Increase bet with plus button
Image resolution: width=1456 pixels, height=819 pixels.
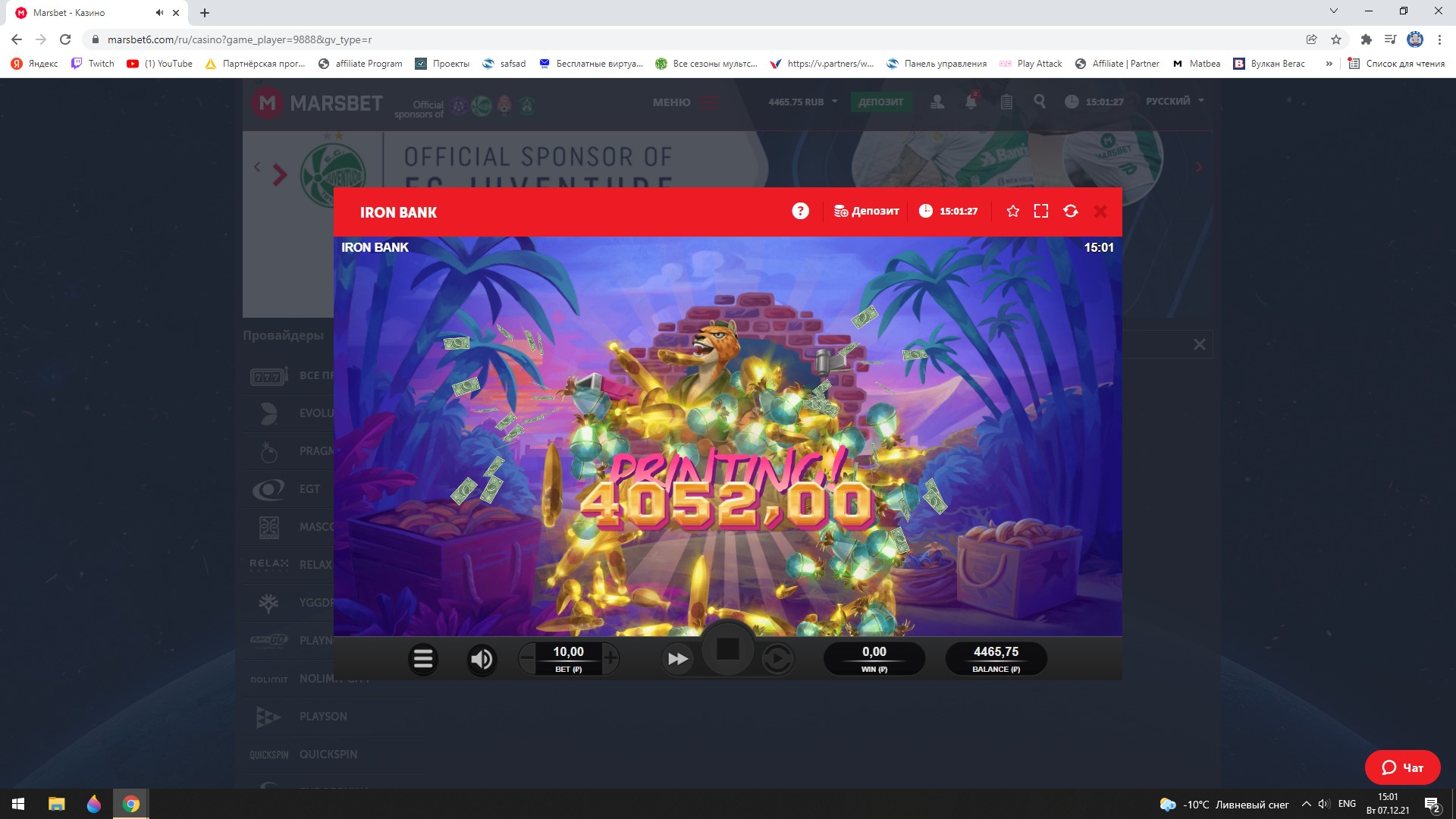tap(610, 657)
